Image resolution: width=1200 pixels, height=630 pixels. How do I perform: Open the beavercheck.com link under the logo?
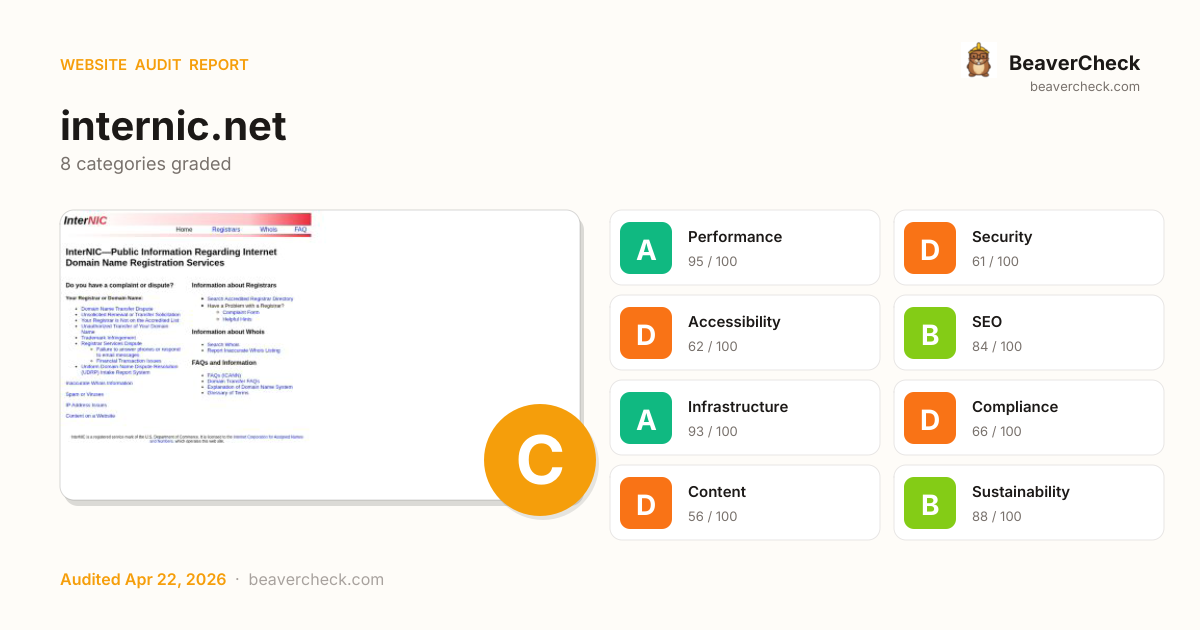pyautogui.click(x=1084, y=87)
